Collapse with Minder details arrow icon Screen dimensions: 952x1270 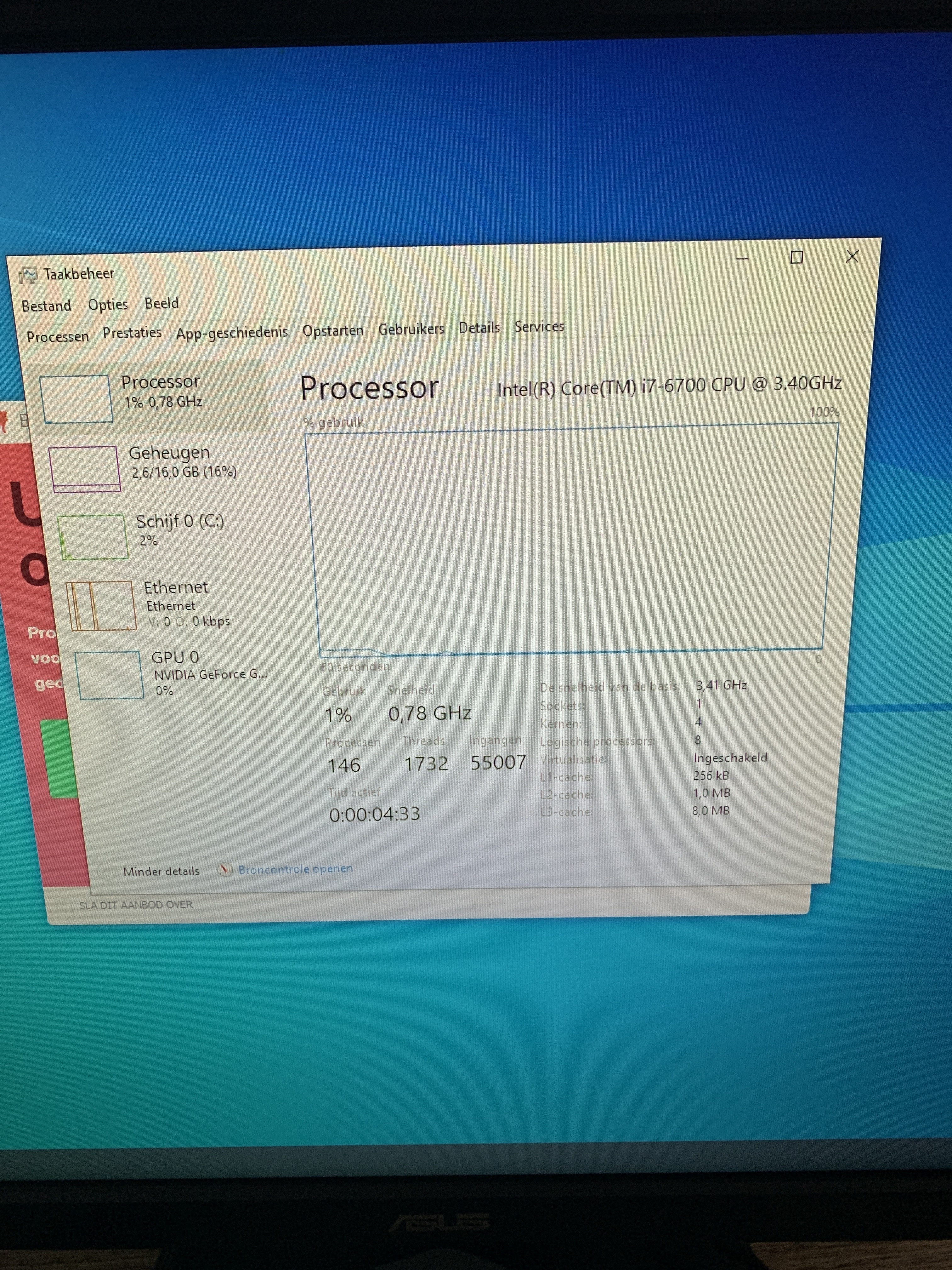105,873
